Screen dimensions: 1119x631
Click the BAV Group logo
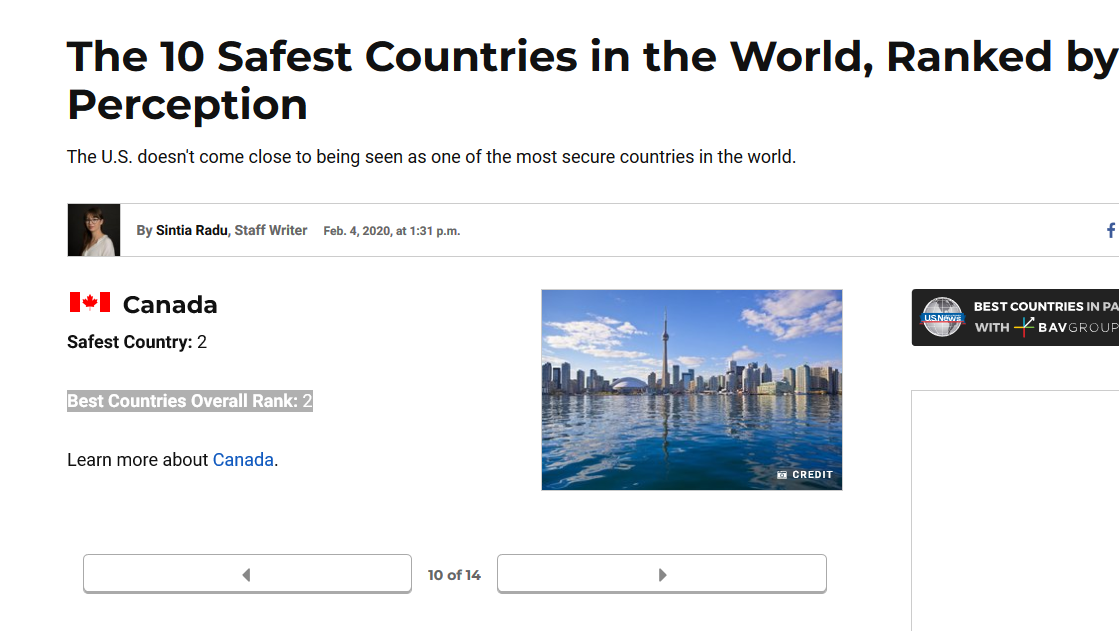[x=1065, y=327]
